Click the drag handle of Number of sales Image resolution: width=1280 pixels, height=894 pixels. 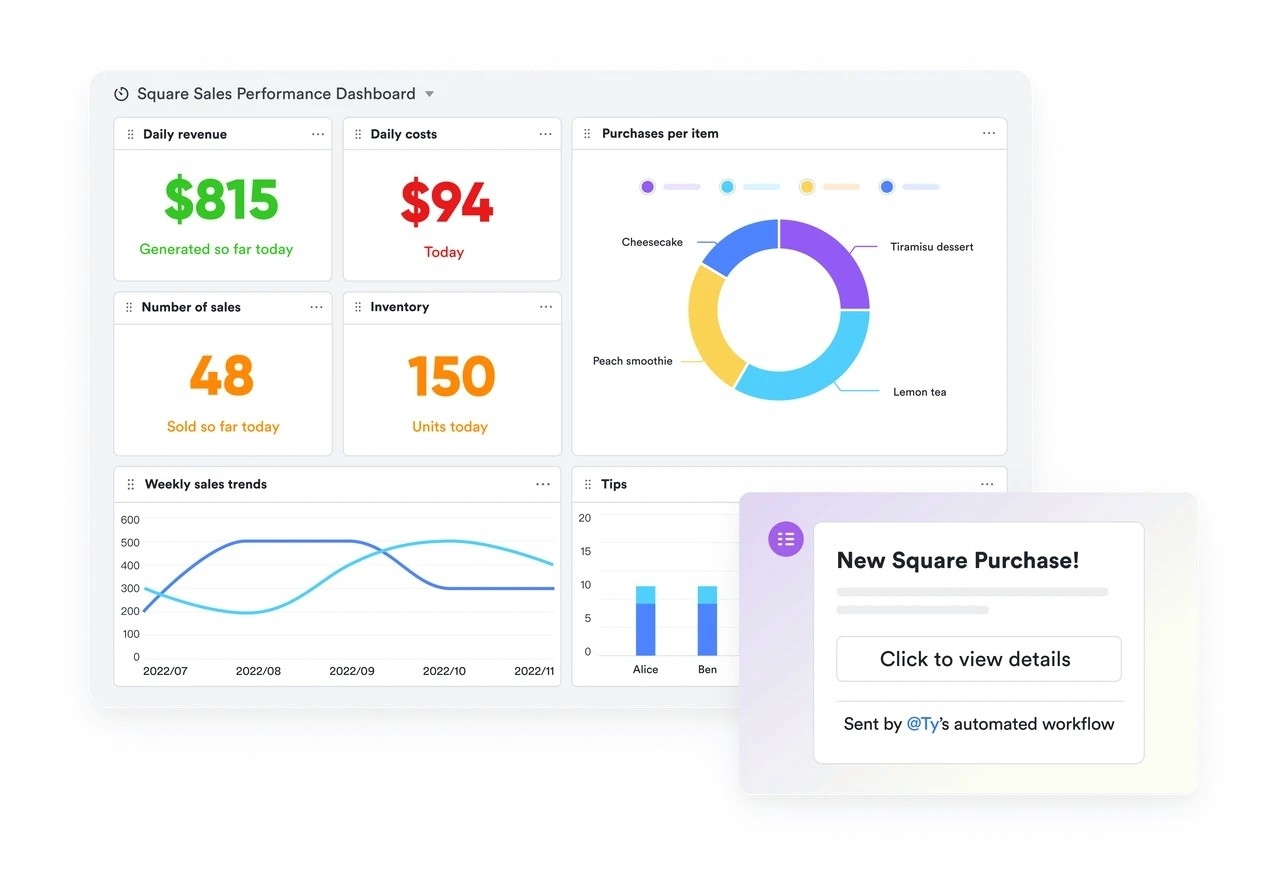tap(129, 307)
